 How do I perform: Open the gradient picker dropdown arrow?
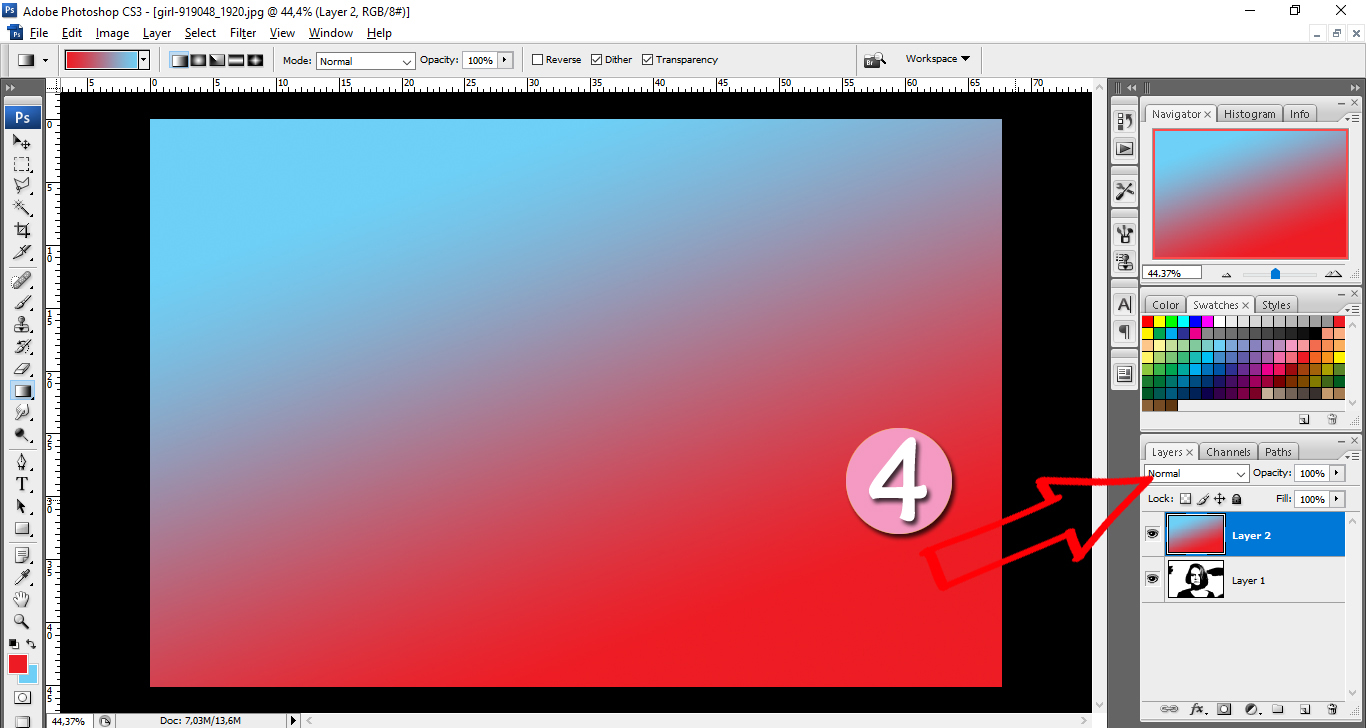[x=144, y=60]
